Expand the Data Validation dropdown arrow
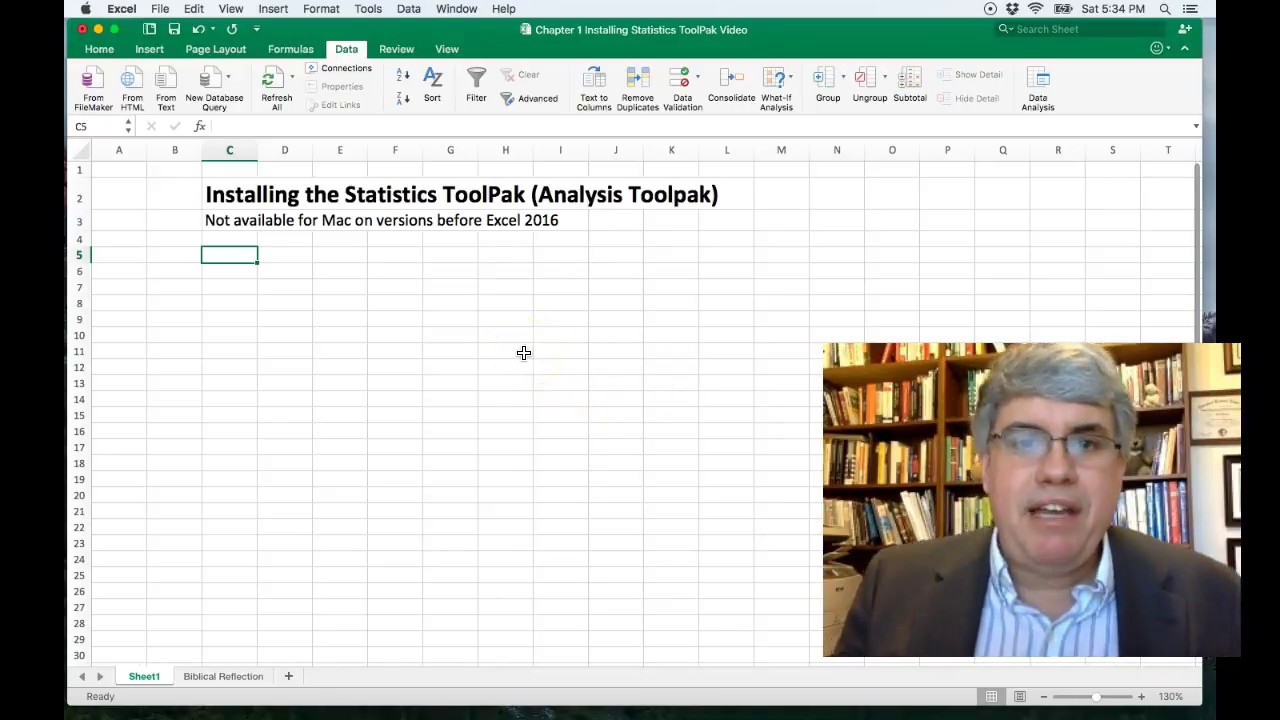 tap(697, 76)
